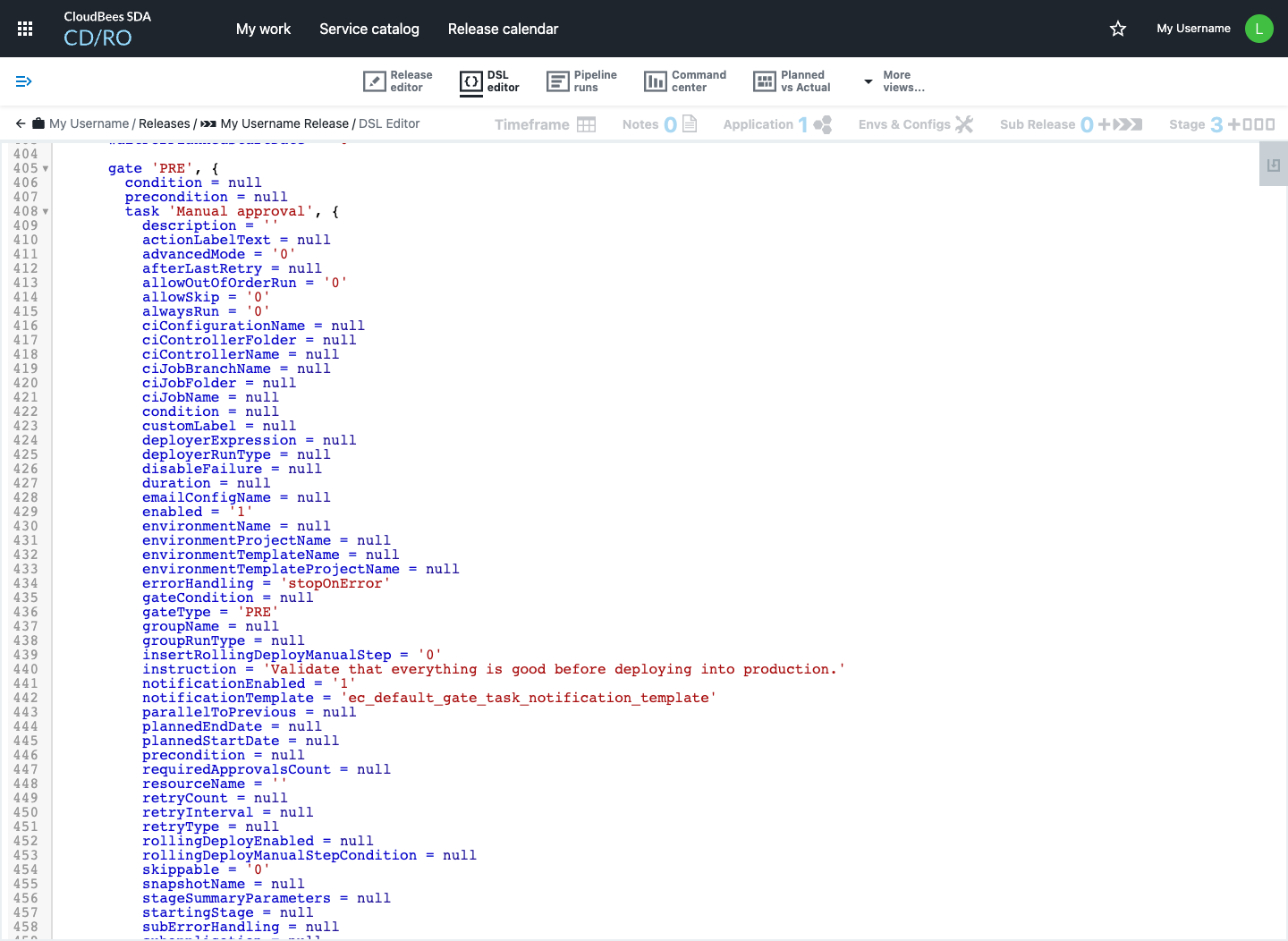
Task: Collapse the gate 'PRE' block at line 405
Action: [x=46, y=168]
